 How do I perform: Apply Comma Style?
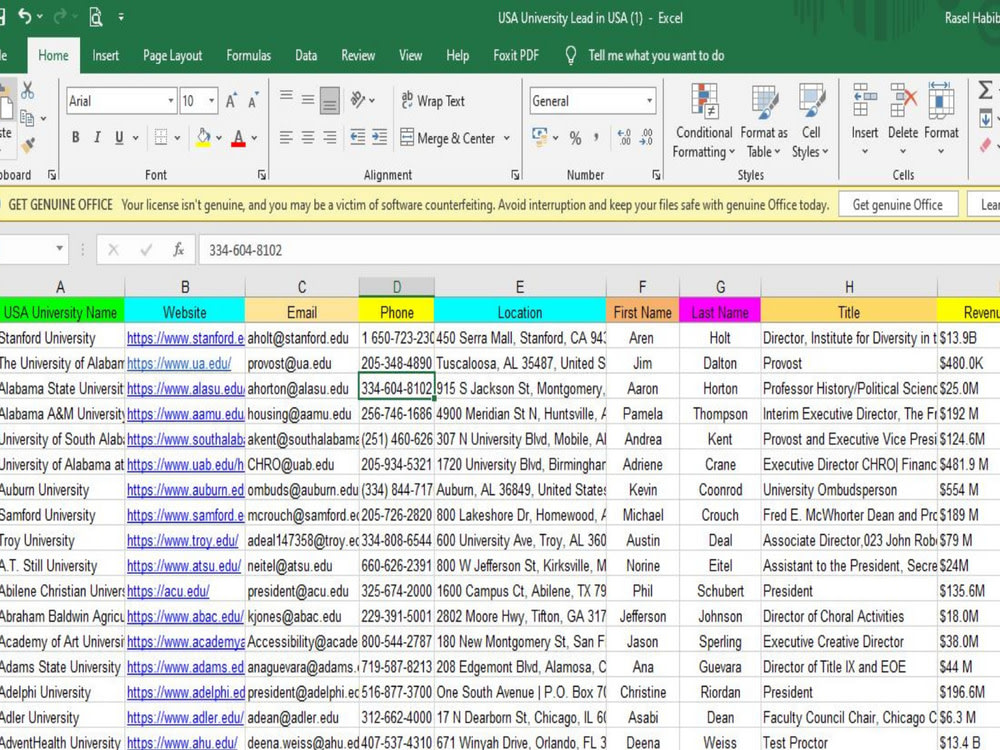tap(596, 138)
